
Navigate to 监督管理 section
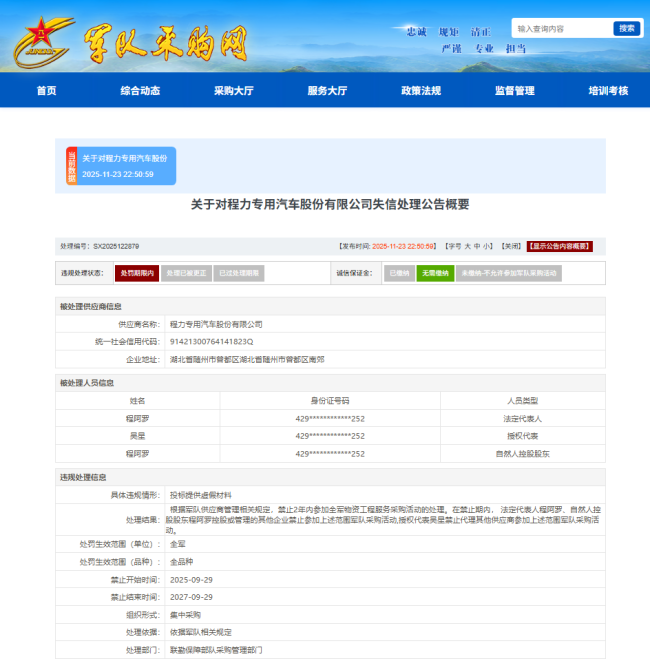point(514,91)
